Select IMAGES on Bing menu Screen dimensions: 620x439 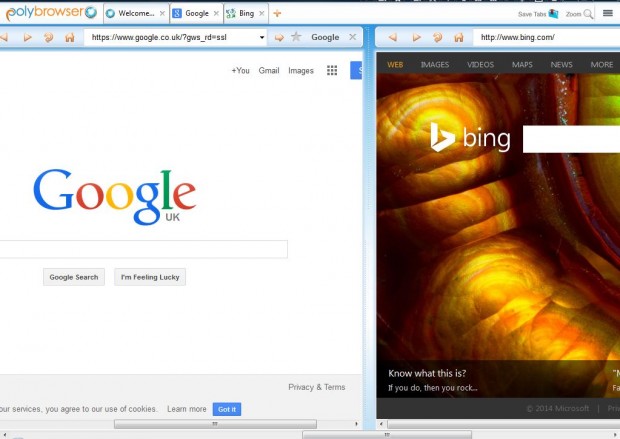(x=435, y=64)
